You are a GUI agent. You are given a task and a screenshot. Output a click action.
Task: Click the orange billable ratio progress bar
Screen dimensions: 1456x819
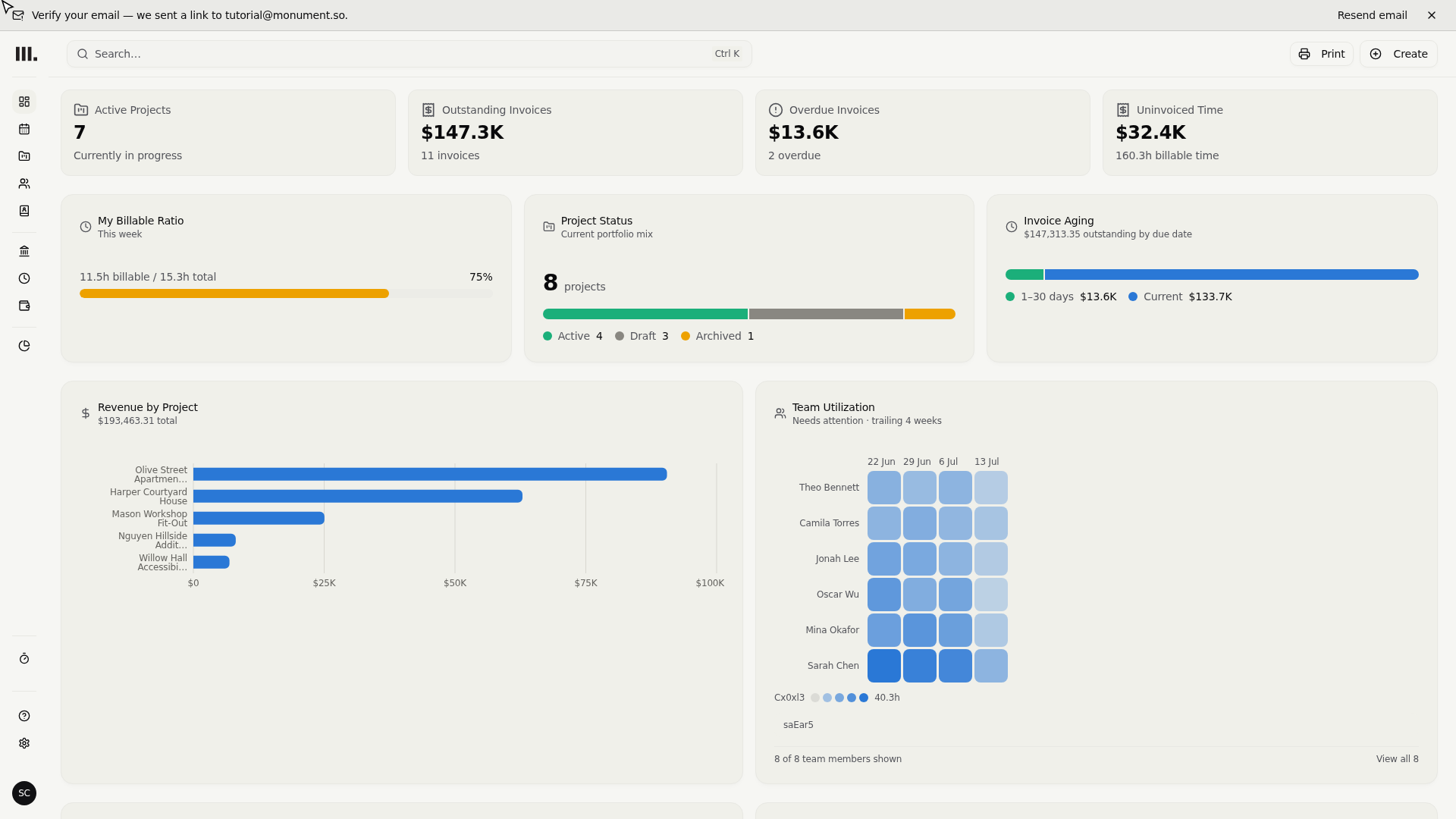234,293
